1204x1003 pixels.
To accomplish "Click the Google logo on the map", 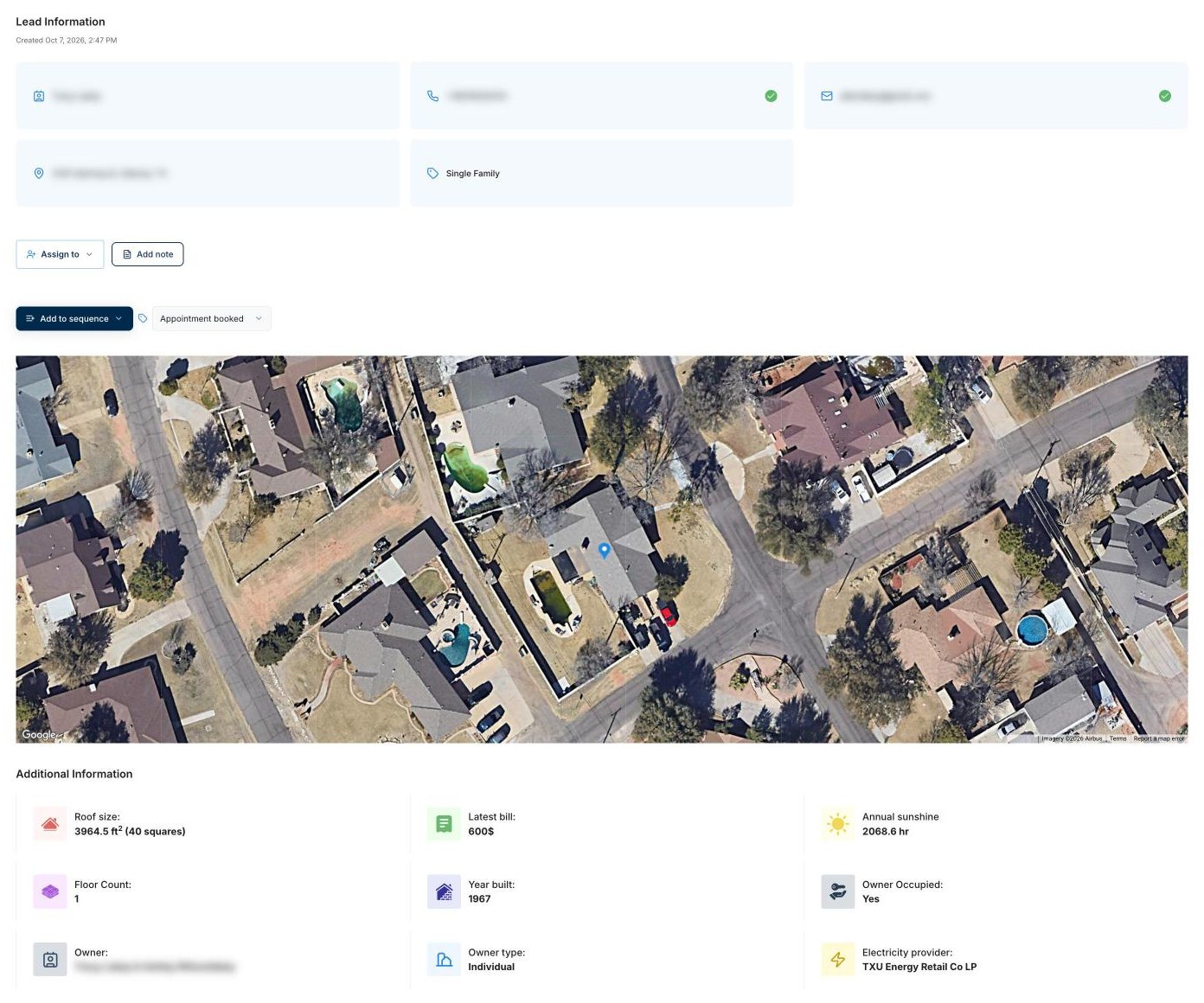I will click(39, 734).
